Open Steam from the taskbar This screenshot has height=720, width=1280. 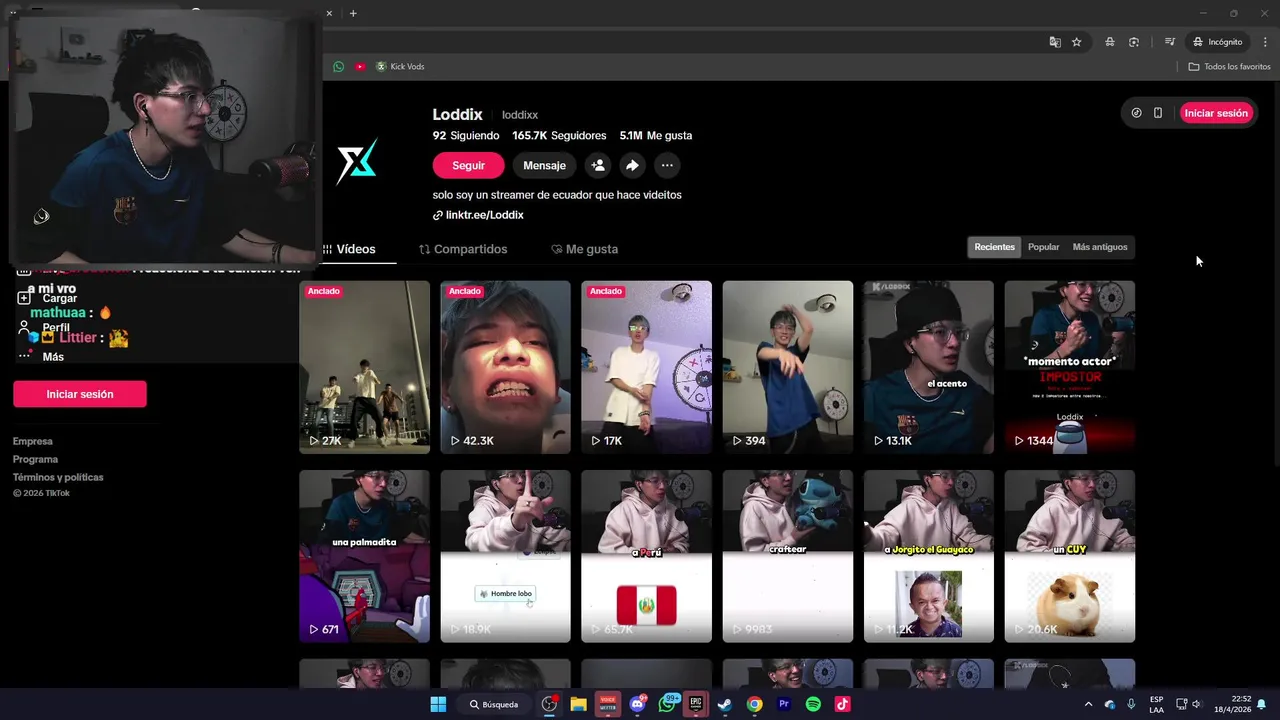tap(725, 704)
